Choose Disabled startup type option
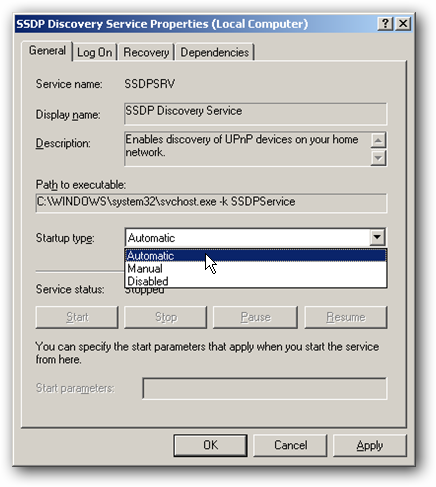 [256, 281]
